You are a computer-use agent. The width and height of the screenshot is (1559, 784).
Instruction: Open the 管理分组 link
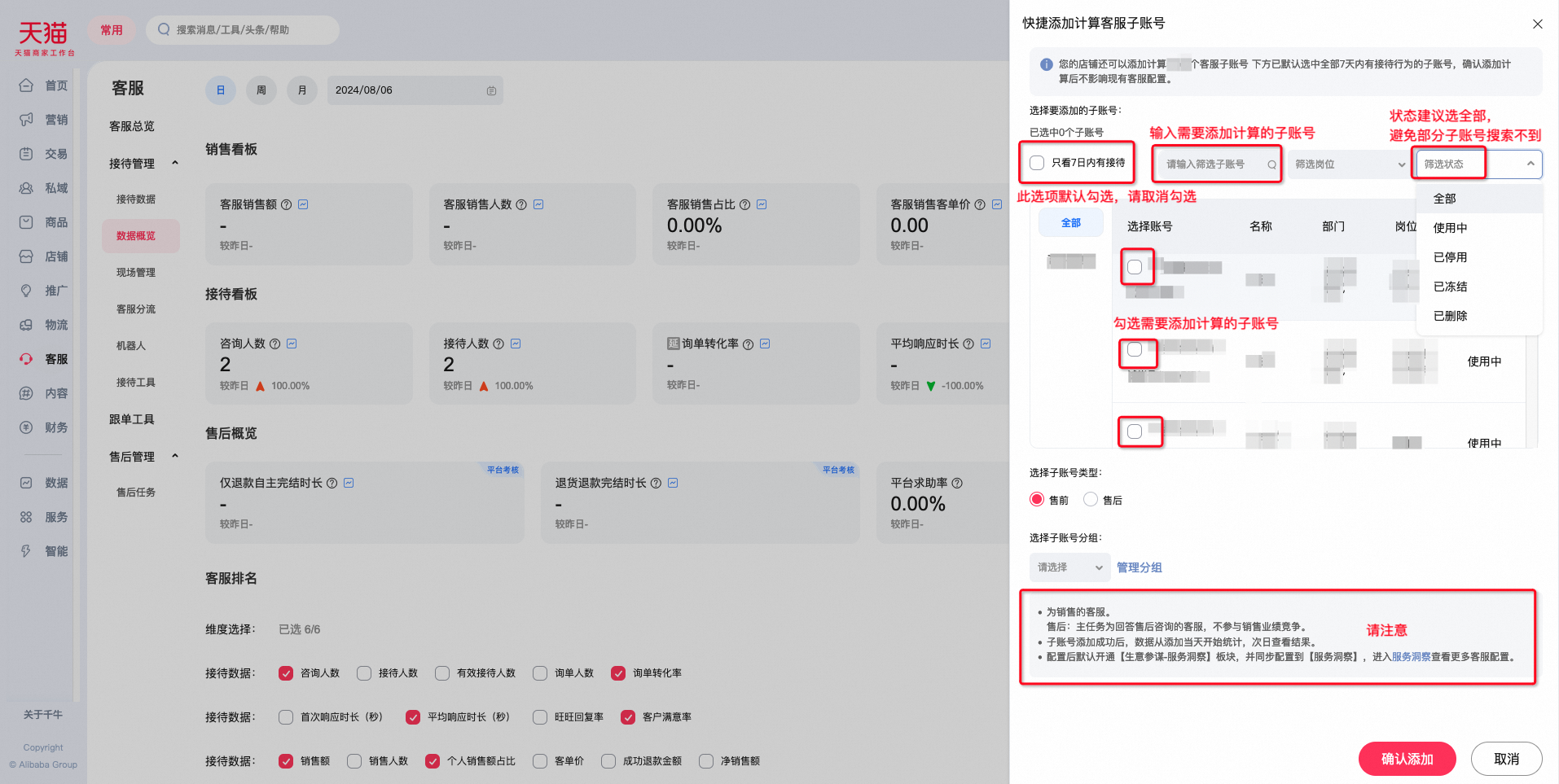pos(1139,567)
